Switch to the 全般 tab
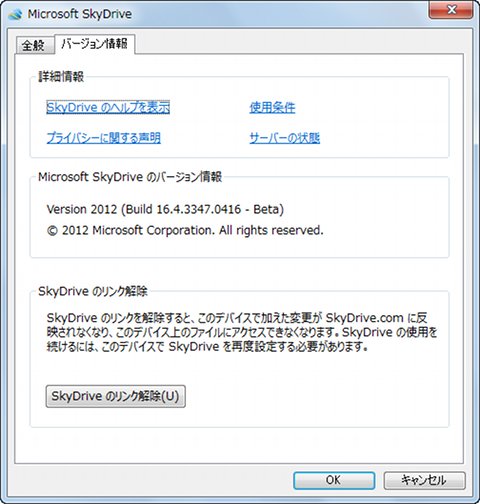The height and width of the screenshot is (504, 480). pos(33,45)
